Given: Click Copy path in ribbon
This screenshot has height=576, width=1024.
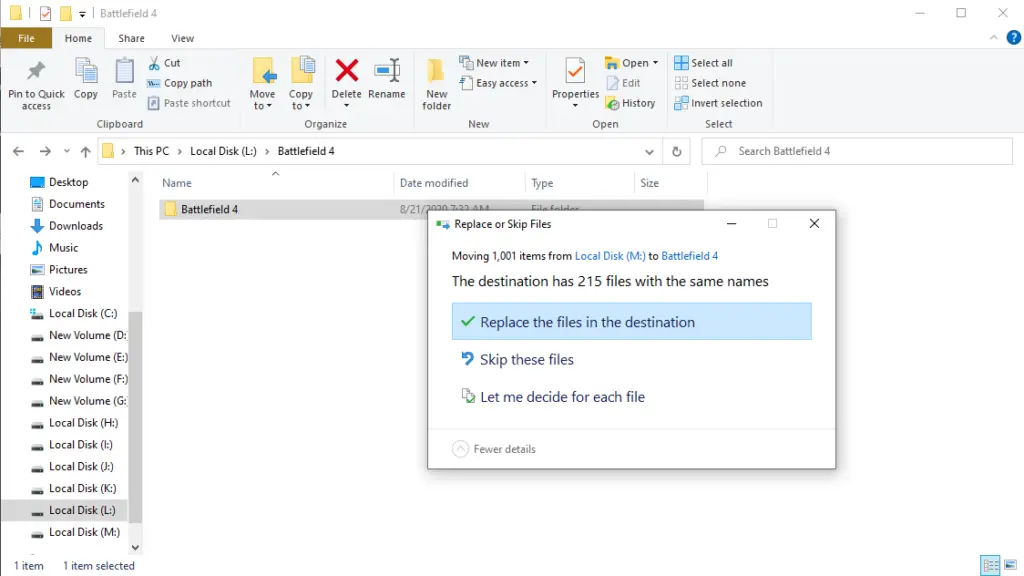Looking at the screenshot, I should click(180, 83).
